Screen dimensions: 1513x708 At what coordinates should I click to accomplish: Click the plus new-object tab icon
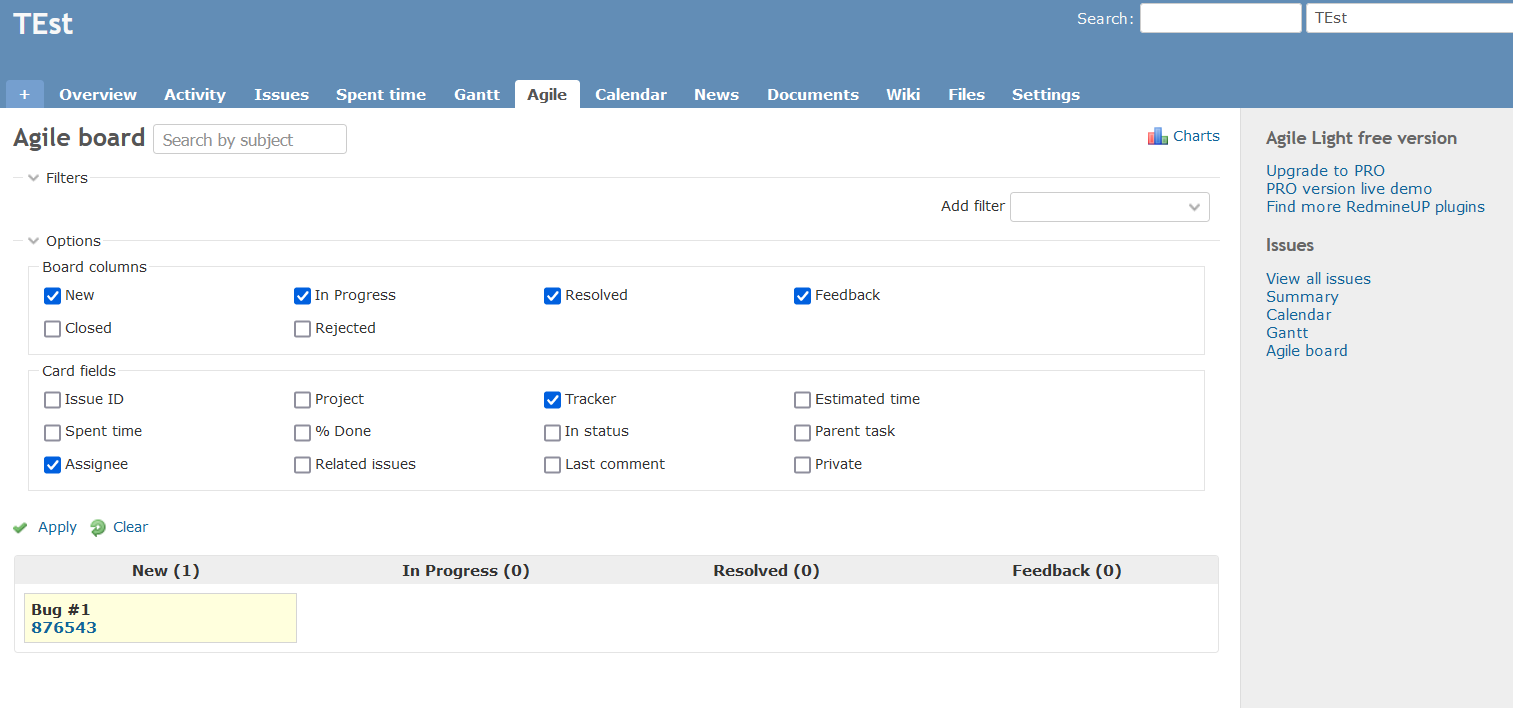[x=25, y=95]
